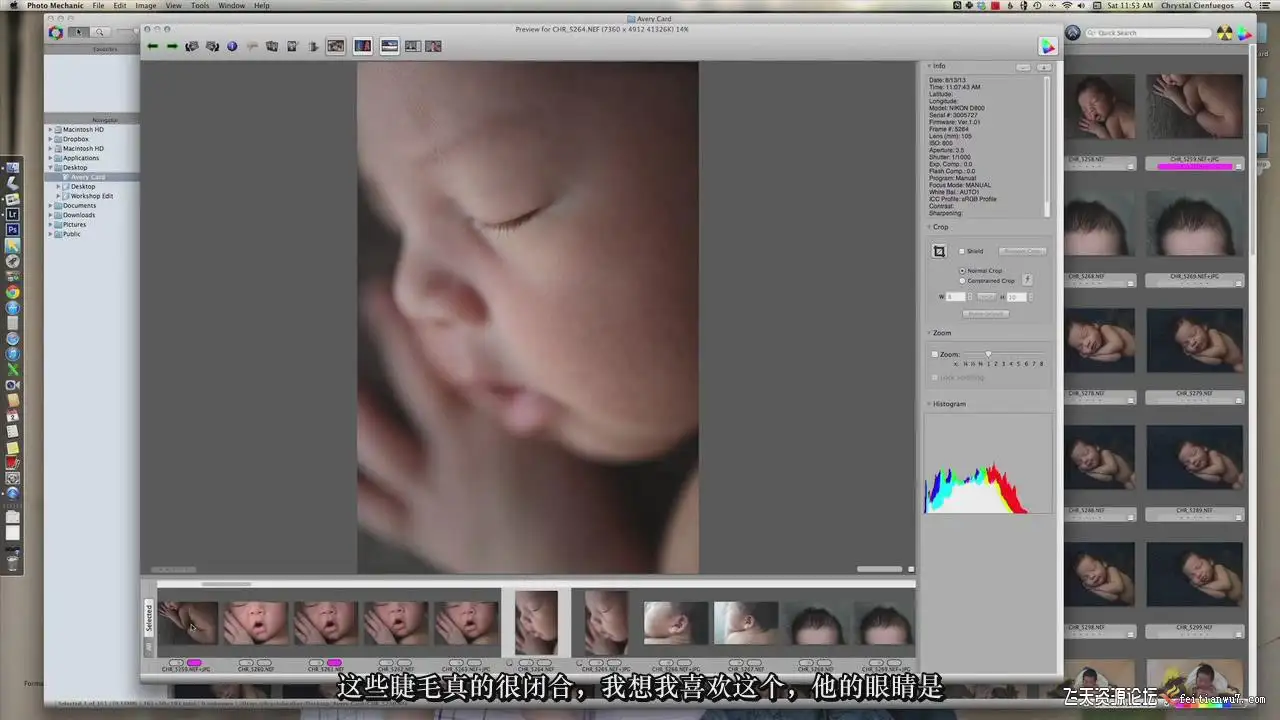Screen dimensions: 1280x720
Task: Switch to single image view mode
Action: tap(336, 46)
